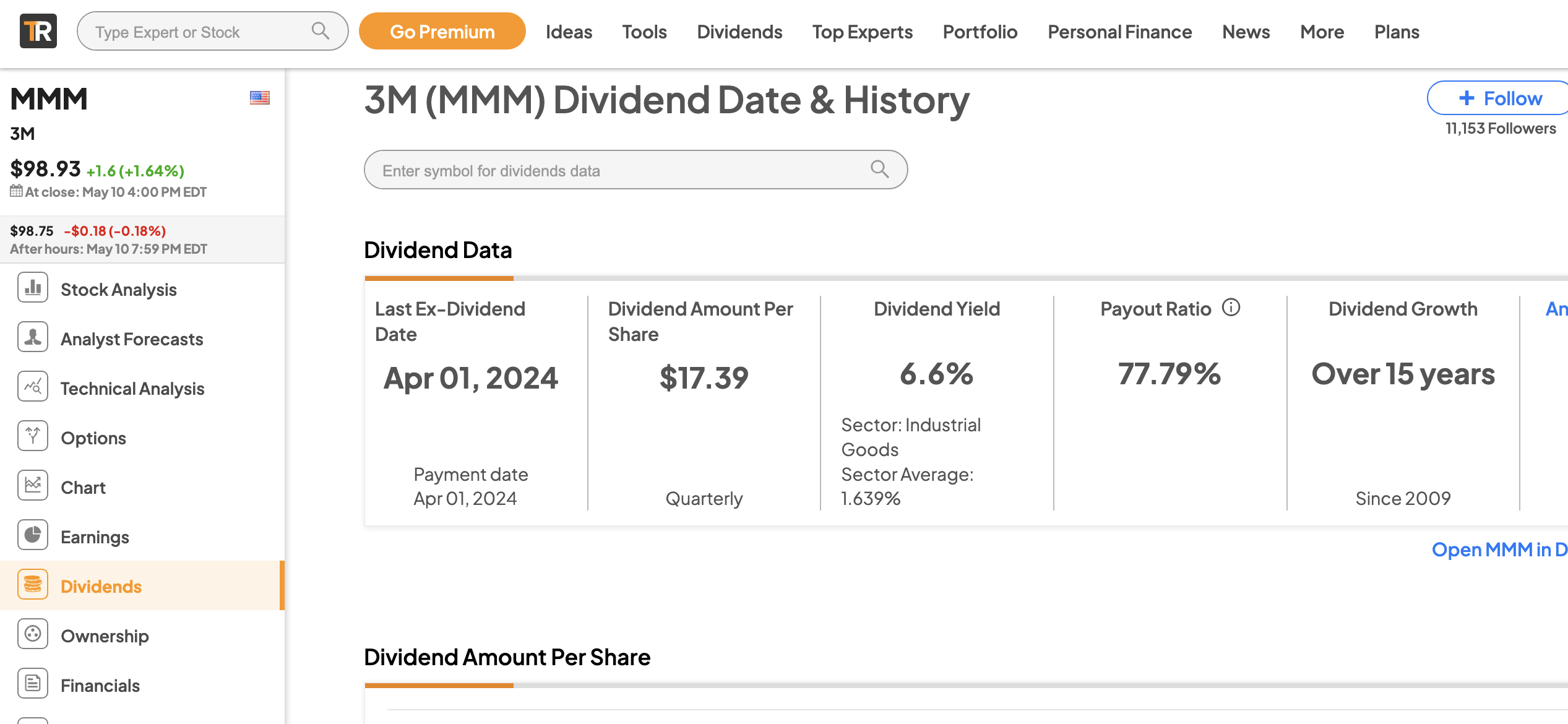Viewport: 1568px width, 724px height.
Task: Open Analyst Forecasts page
Action: pos(142,338)
